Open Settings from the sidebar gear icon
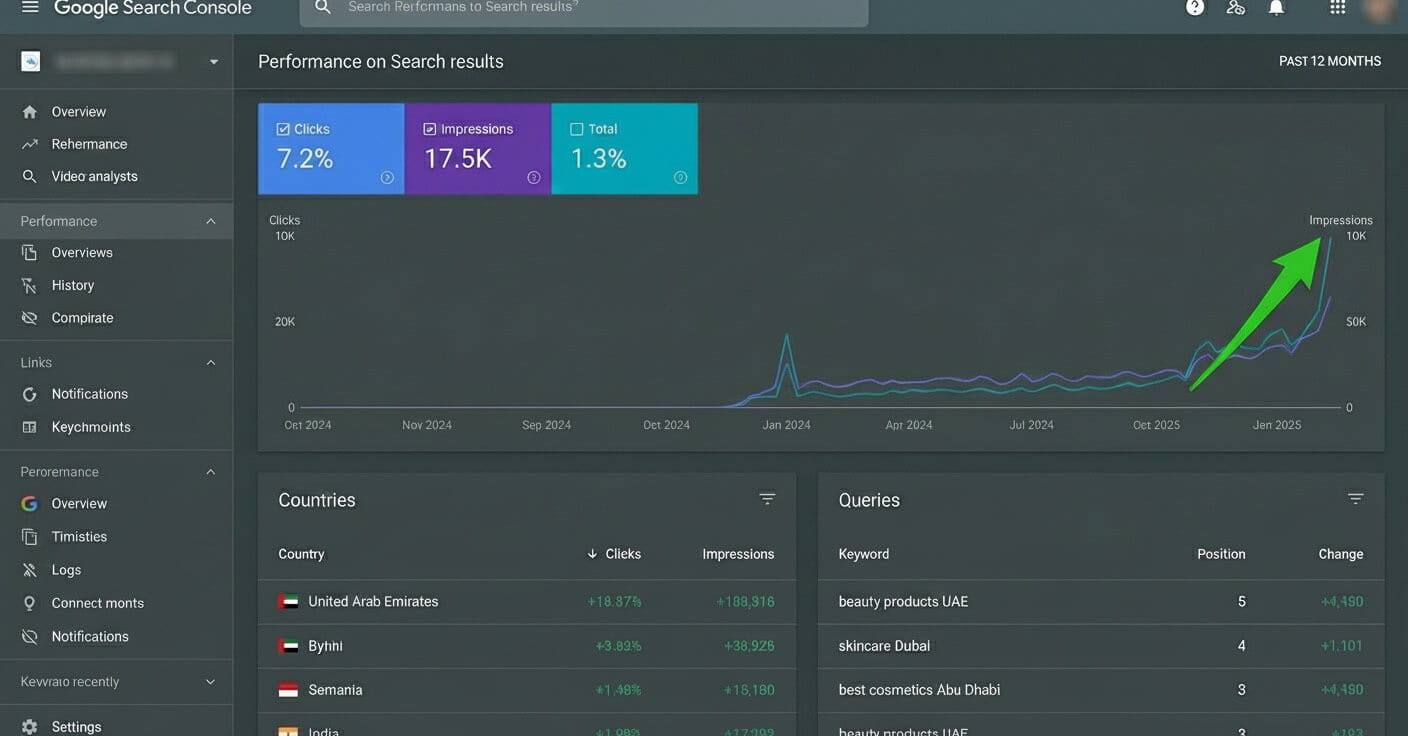Screen dimensions: 1408x736 (75, 726)
